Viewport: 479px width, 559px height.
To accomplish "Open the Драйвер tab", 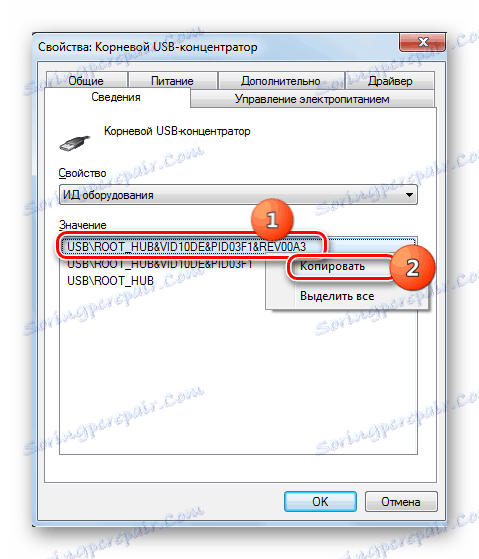I will [x=390, y=81].
